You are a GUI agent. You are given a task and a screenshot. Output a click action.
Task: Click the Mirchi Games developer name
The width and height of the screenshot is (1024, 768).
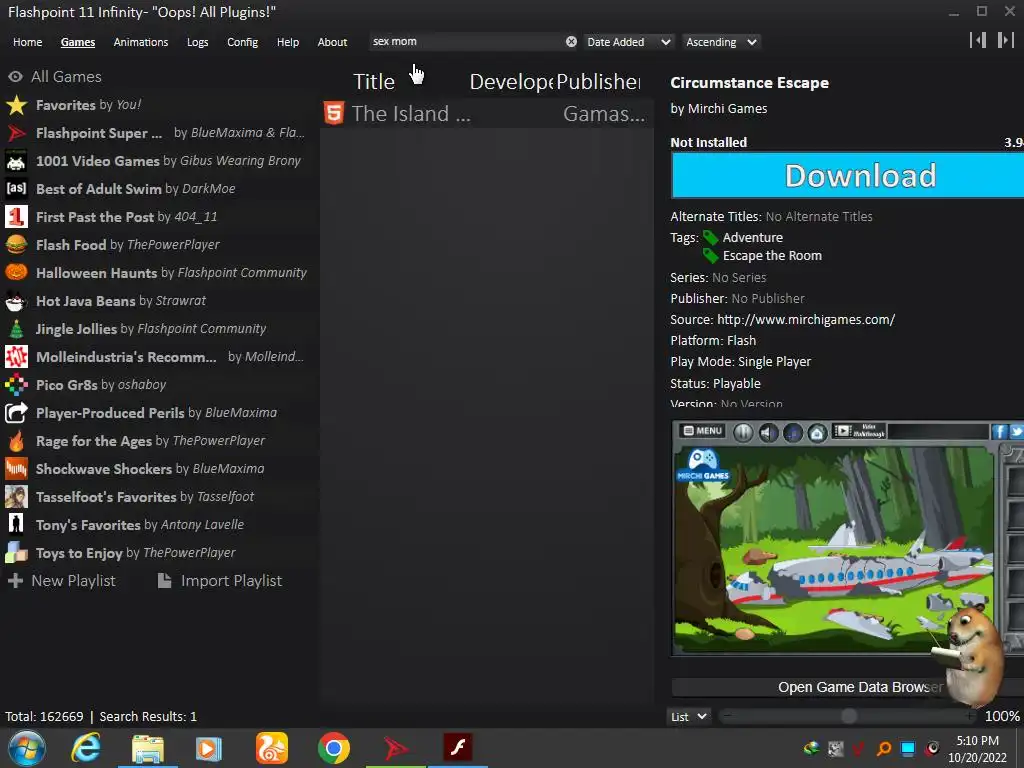[x=728, y=108]
